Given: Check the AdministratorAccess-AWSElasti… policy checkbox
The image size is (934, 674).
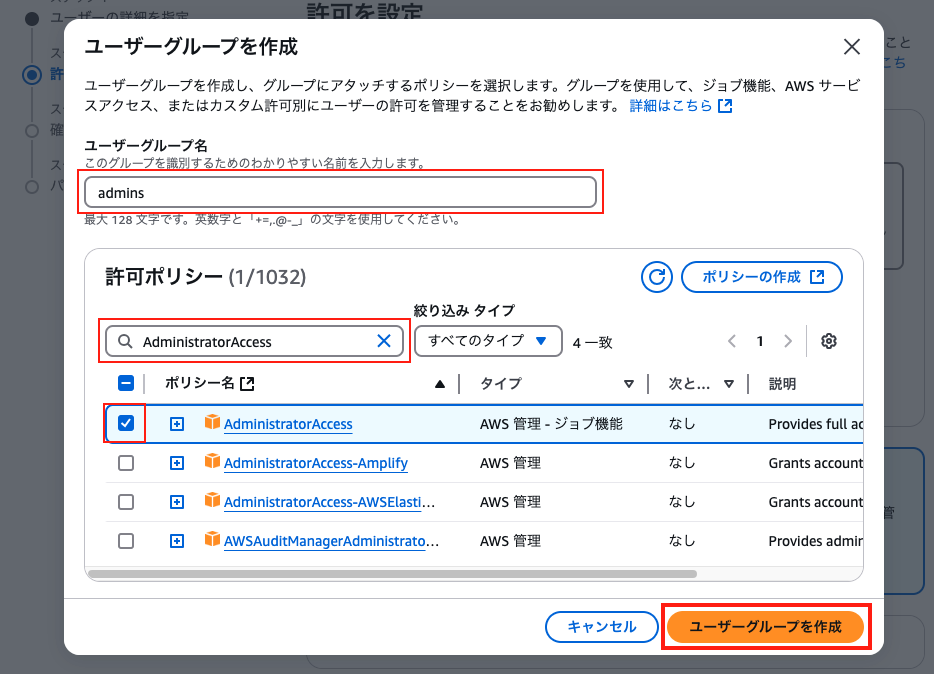Looking at the screenshot, I should [x=126, y=502].
